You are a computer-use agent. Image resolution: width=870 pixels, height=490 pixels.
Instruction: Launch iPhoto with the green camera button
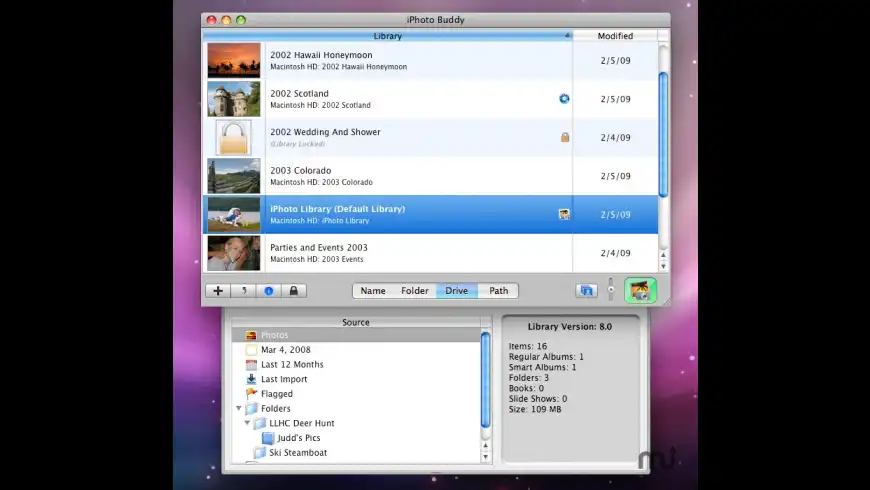640,290
